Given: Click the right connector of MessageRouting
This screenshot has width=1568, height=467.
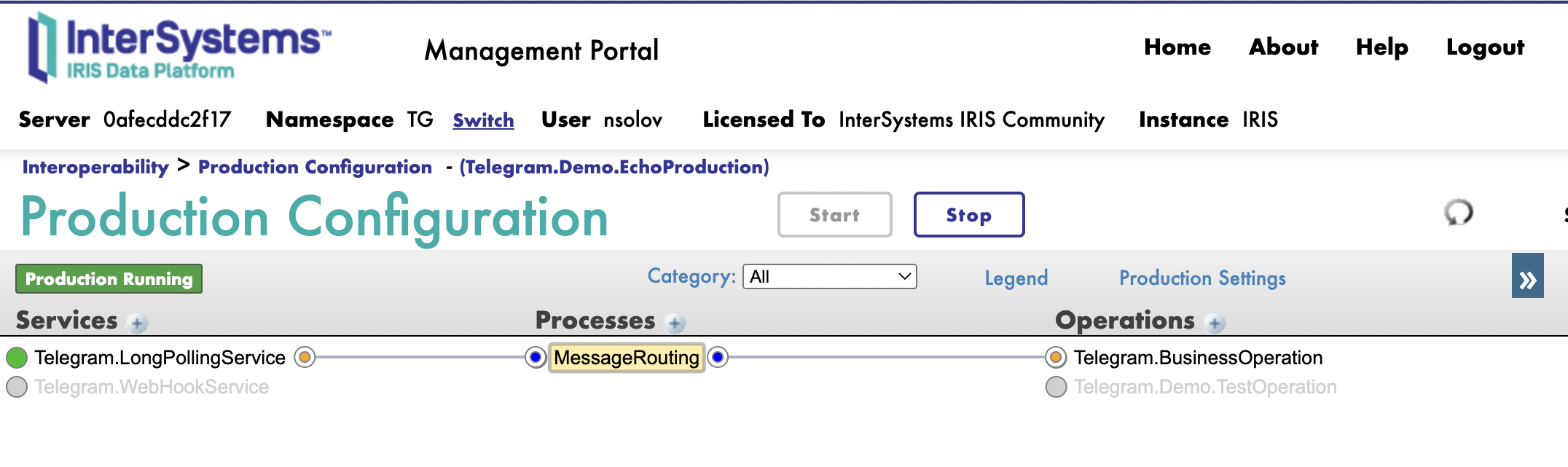Looking at the screenshot, I should pyautogui.click(x=718, y=358).
